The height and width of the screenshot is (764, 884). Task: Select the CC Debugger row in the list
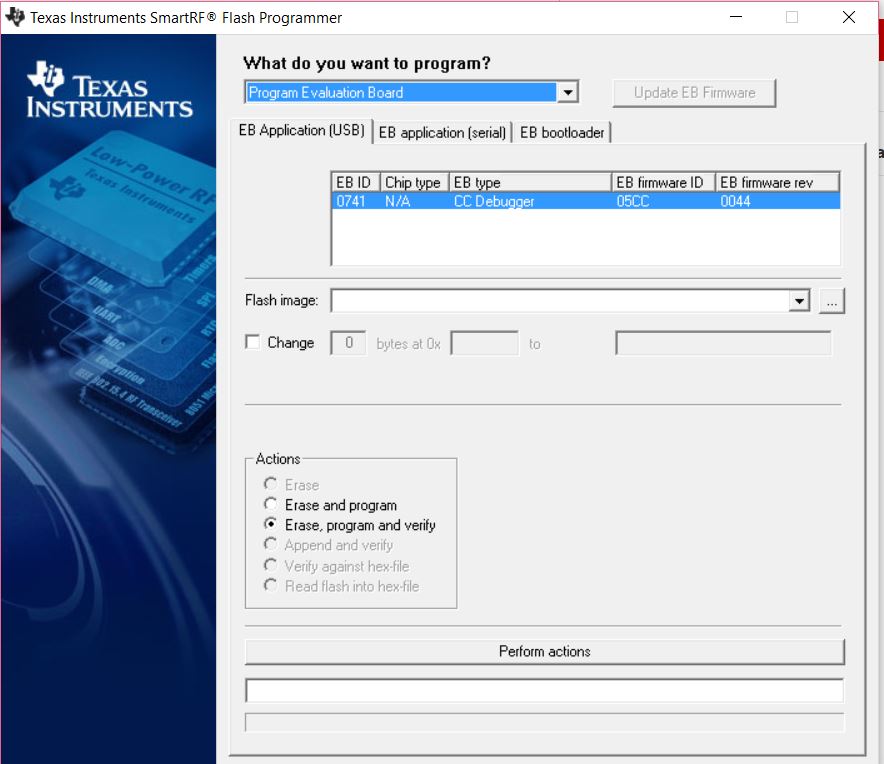(x=586, y=201)
